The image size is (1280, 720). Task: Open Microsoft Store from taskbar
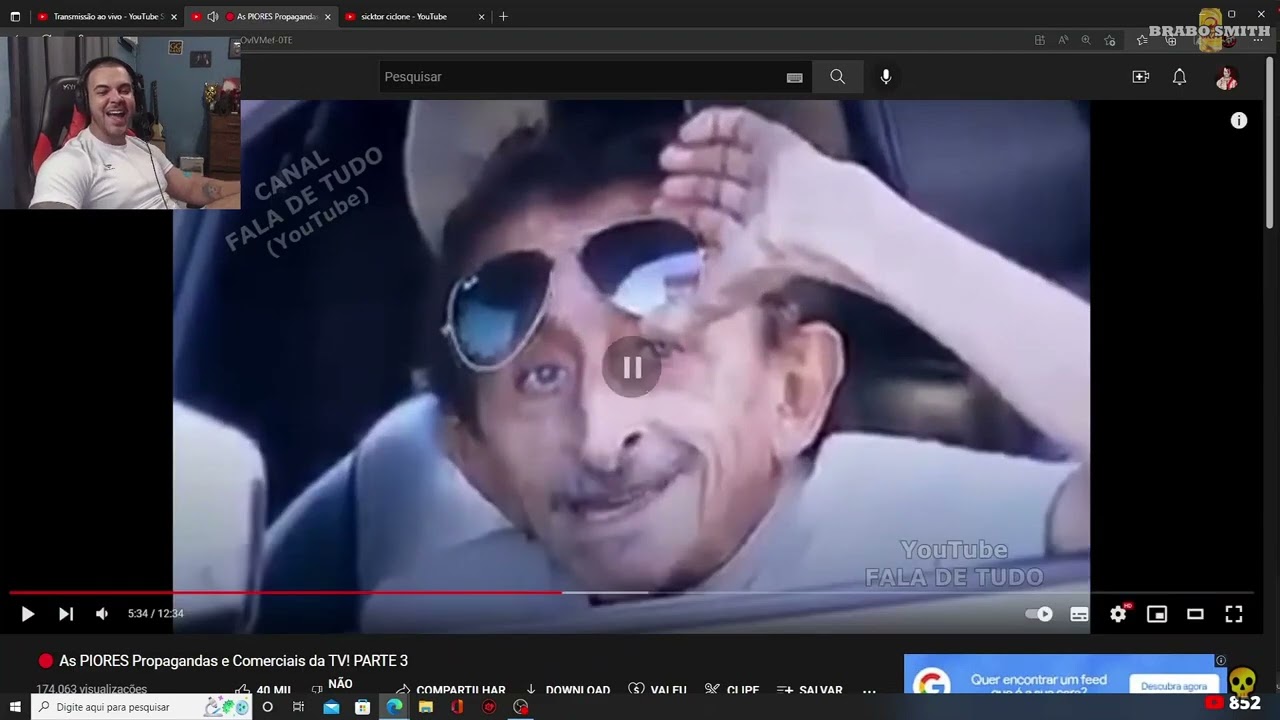coord(362,706)
